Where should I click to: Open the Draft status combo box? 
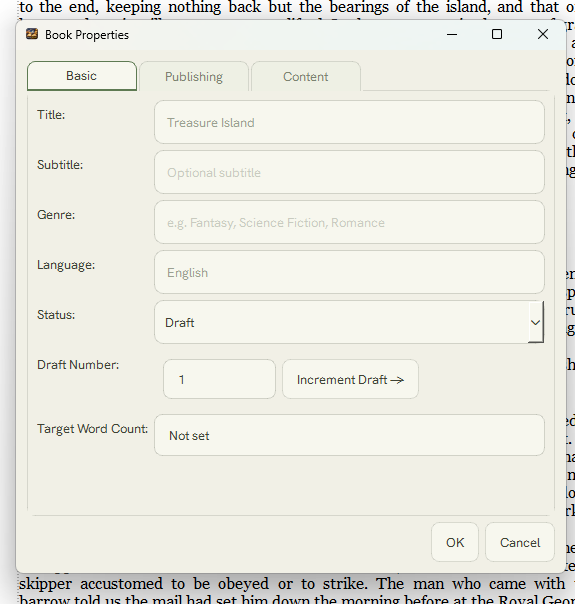click(x=349, y=322)
